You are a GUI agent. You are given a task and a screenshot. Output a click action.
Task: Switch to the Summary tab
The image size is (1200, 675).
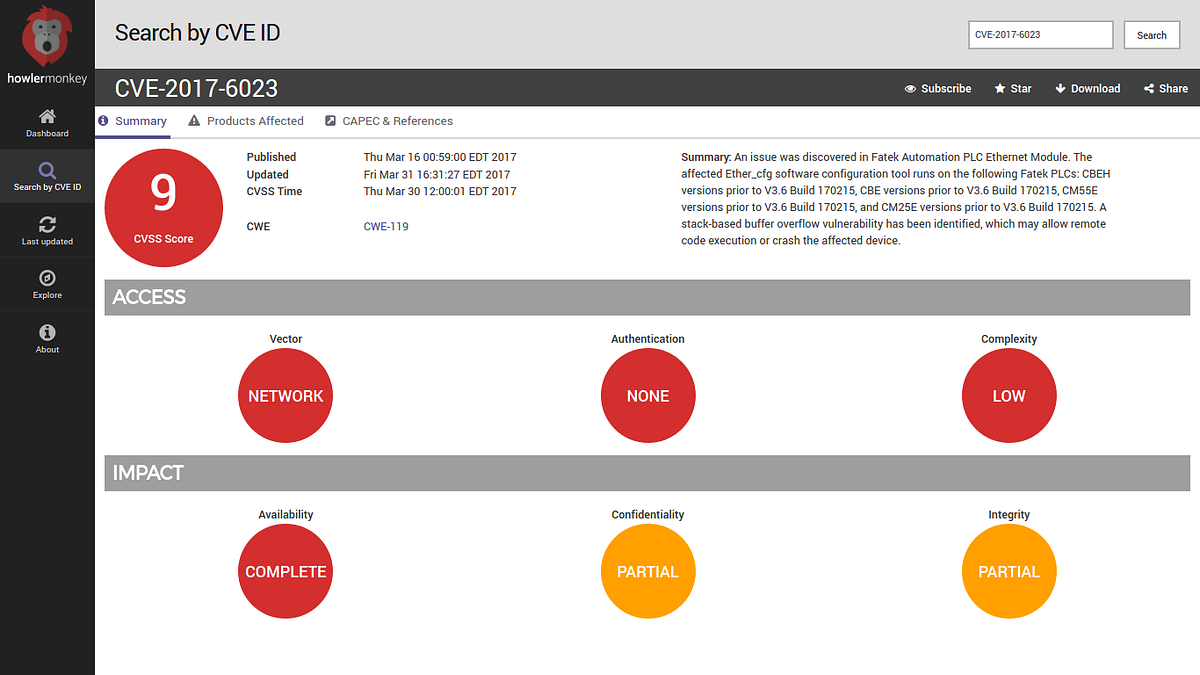coord(132,121)
